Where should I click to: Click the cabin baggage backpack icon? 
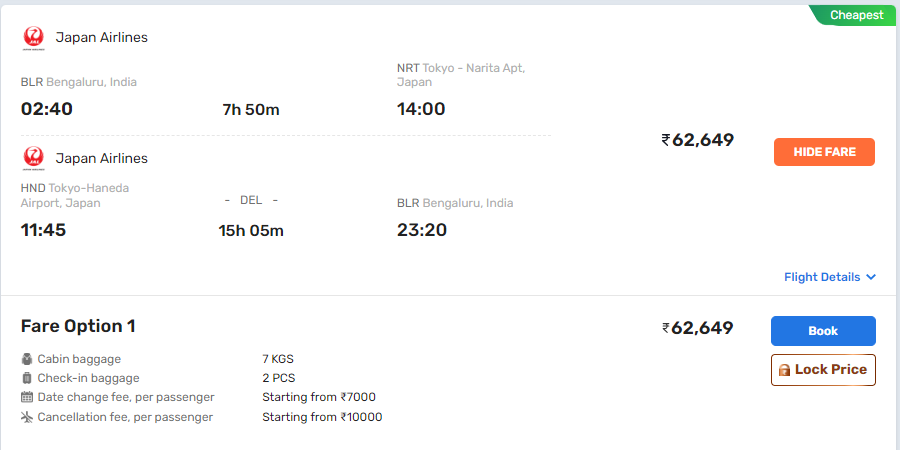tap(27, 359)
